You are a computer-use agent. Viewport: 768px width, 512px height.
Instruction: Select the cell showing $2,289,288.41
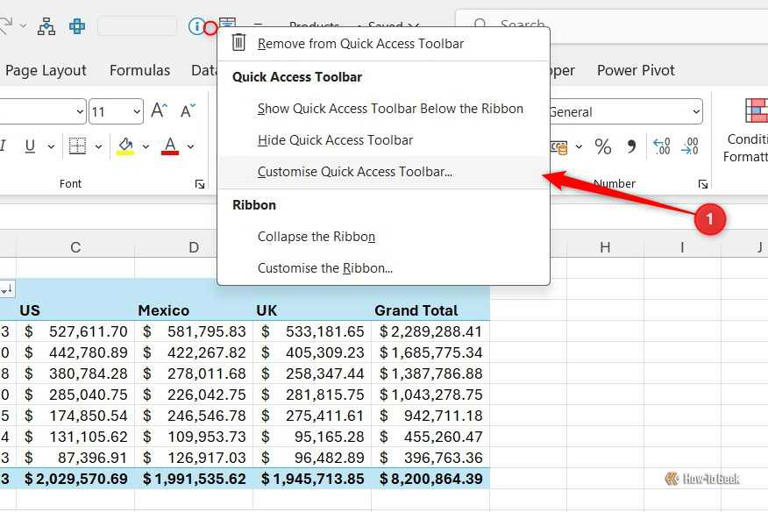point(431,332)
